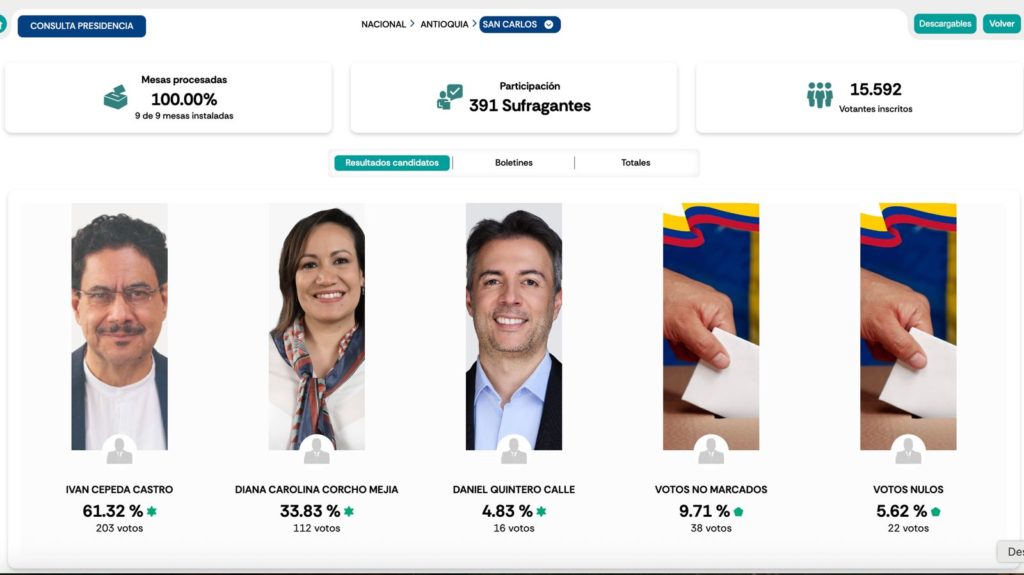Go to the ANTIOQUIA breadcrumb level
1024x575 pixels.
point(444,24)
